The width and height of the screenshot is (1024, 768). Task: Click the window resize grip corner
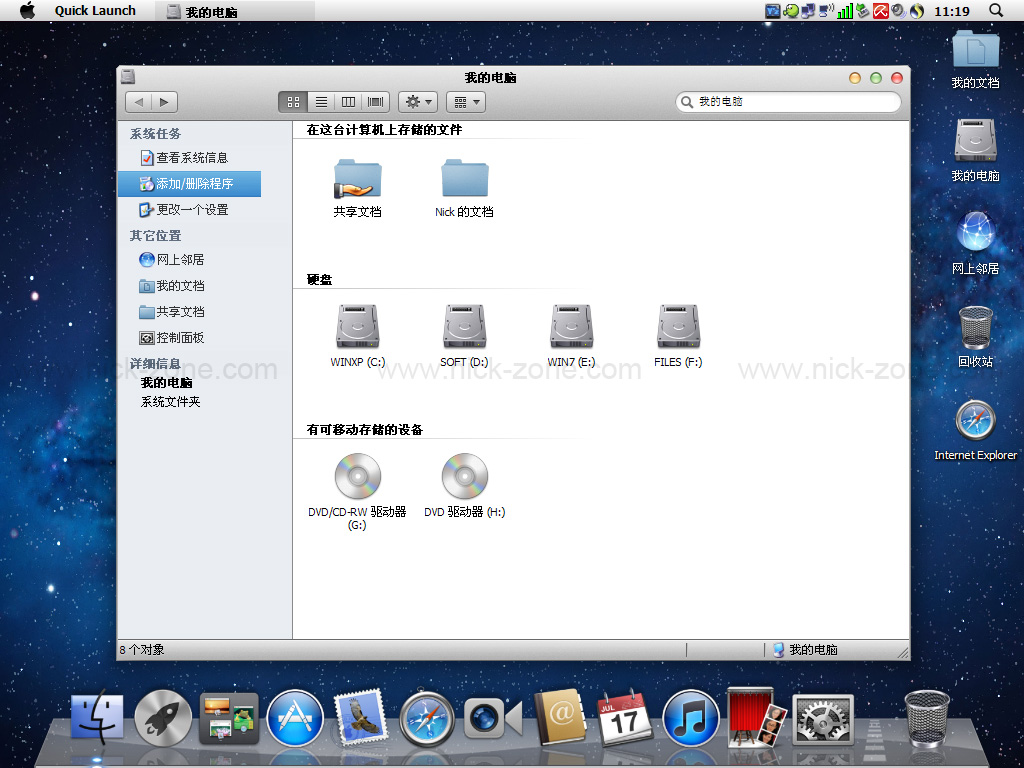[x=903, y=652]
